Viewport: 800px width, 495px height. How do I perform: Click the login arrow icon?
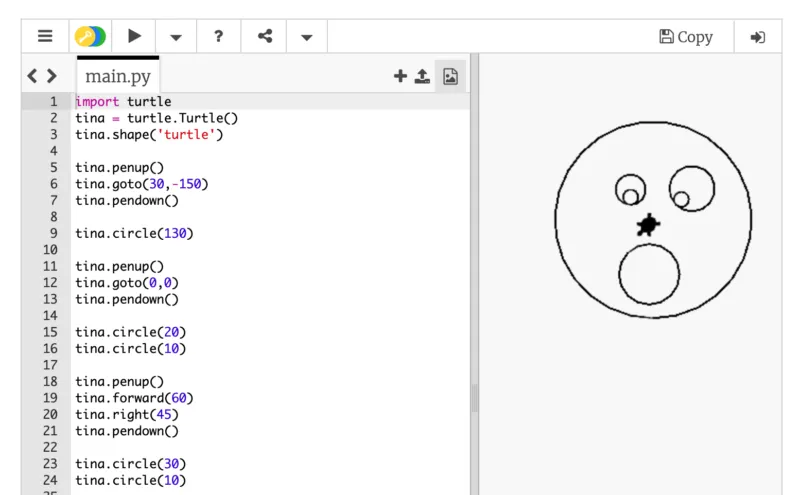(x=758, y=37)
